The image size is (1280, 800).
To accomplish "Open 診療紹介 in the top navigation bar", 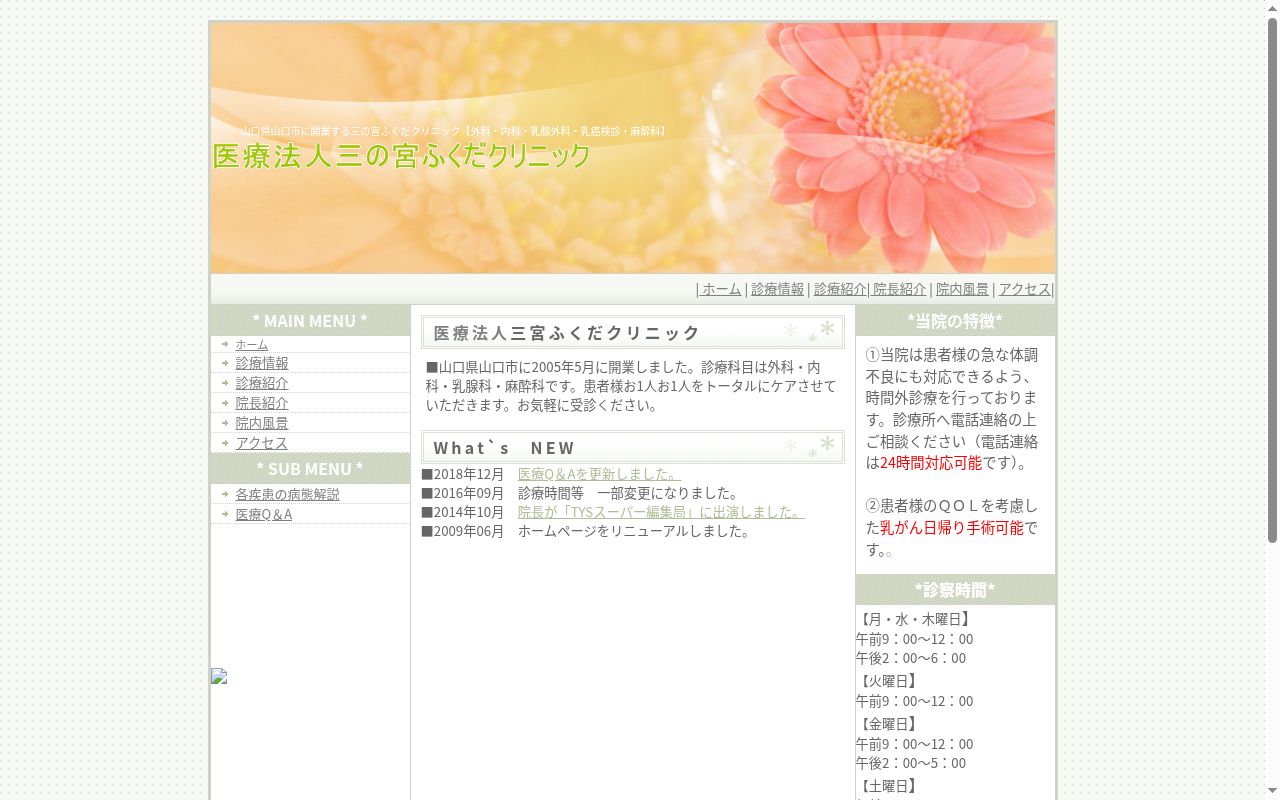I will tap(840, 289).
